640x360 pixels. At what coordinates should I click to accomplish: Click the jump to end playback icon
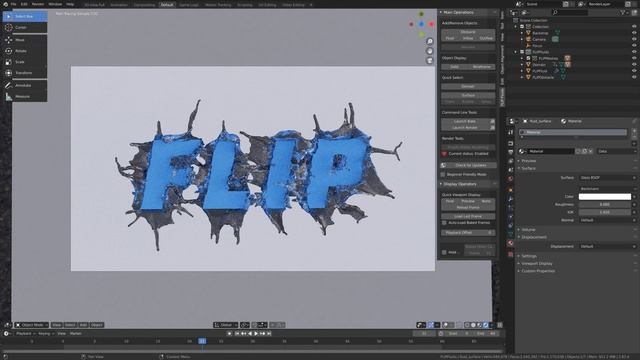(269, 333)
